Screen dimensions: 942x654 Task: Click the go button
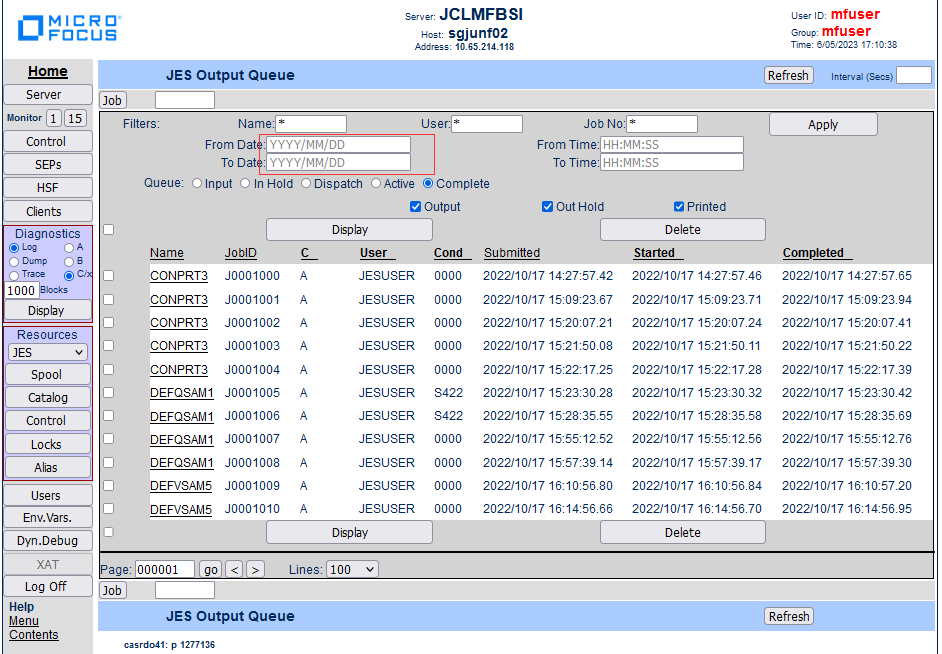(210, 569)
